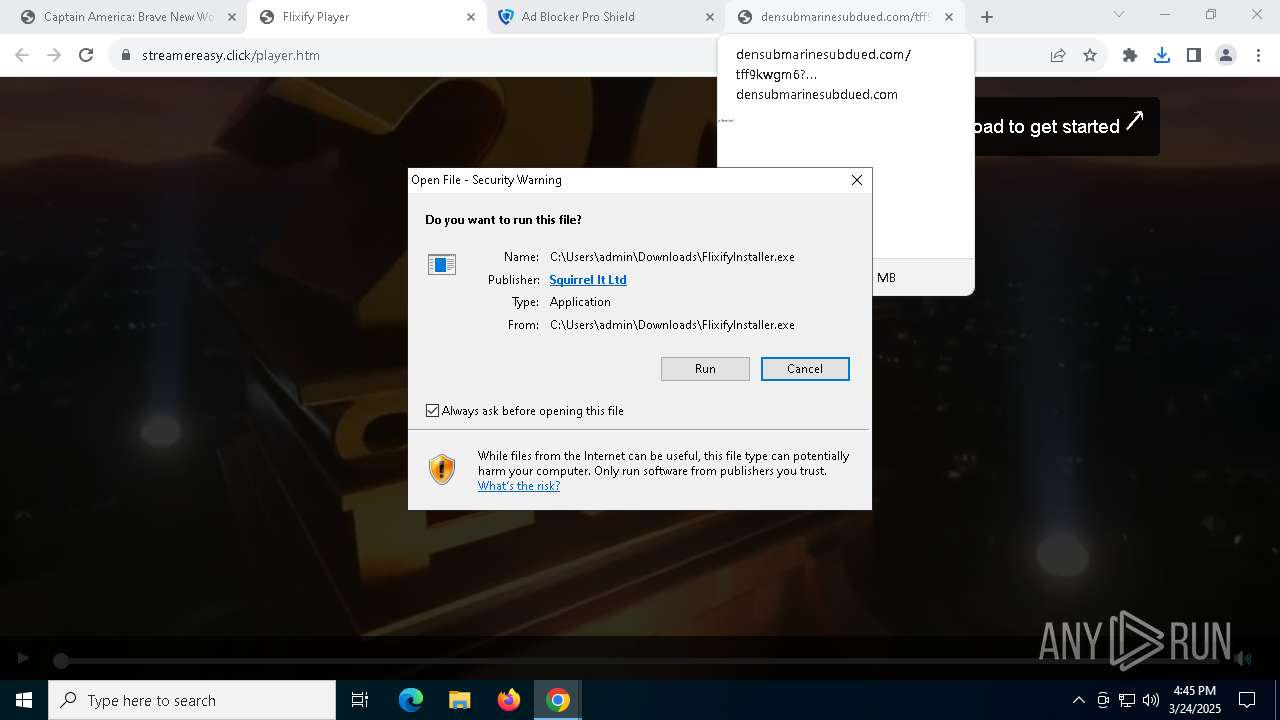Image resolution: width=1280 pixels, height=720 pixels.
Task: Share this page icon
Action: click(x=1058, y=55)
